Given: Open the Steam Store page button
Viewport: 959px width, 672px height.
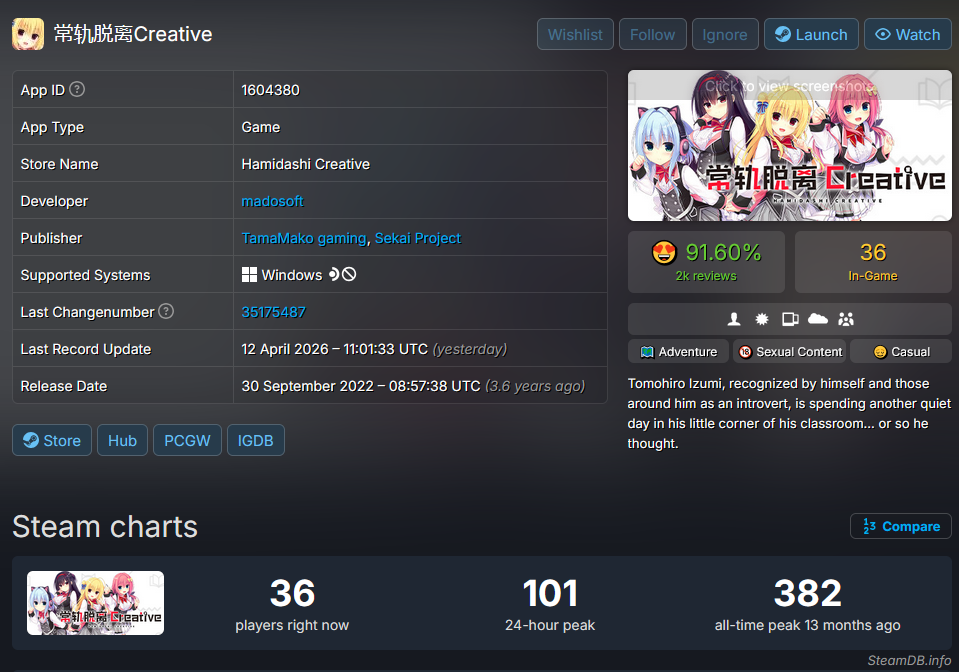Looking at the screenshot, I should point(52,440).
